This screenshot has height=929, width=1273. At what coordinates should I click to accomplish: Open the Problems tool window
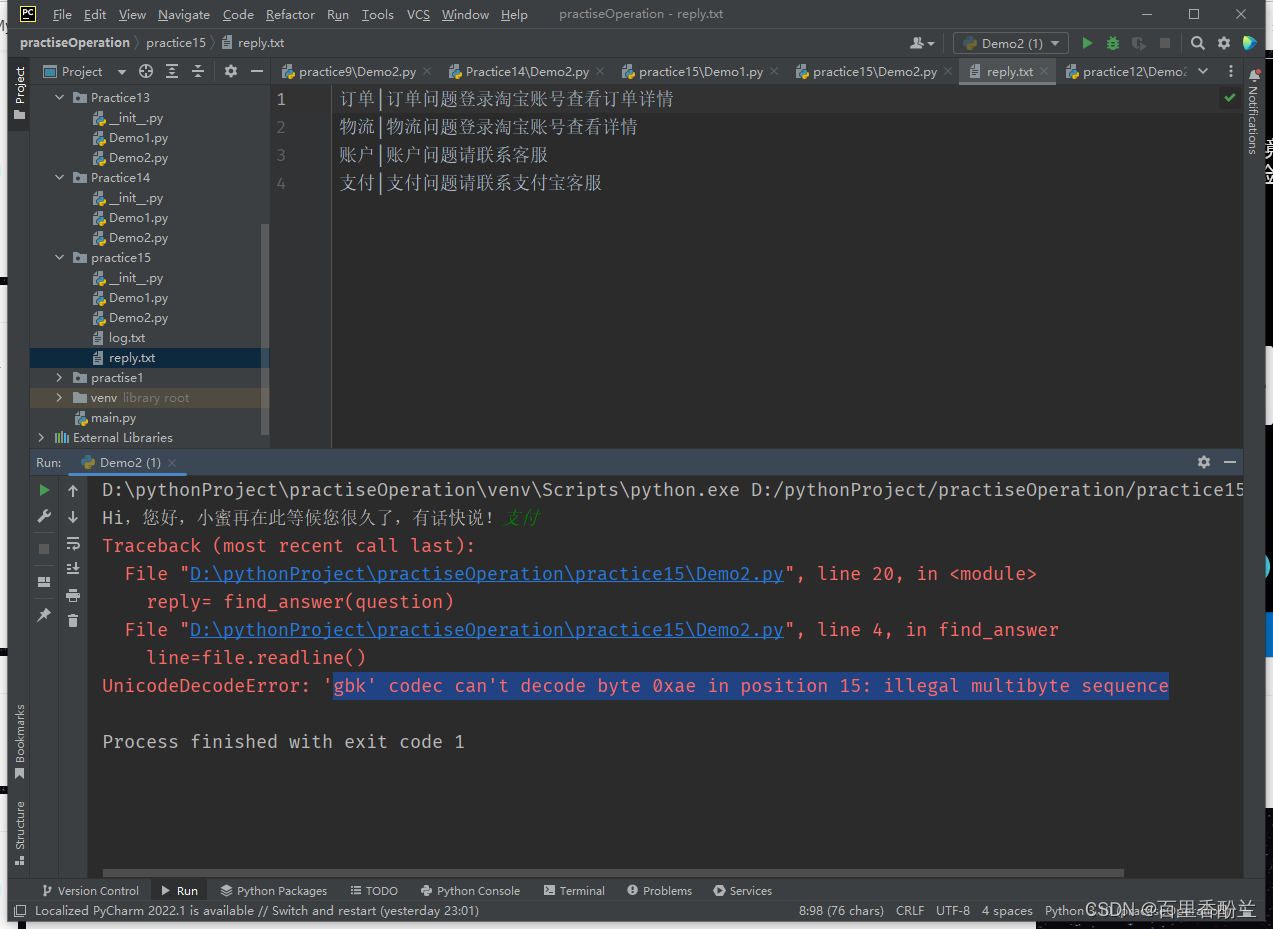pos(659,890)
